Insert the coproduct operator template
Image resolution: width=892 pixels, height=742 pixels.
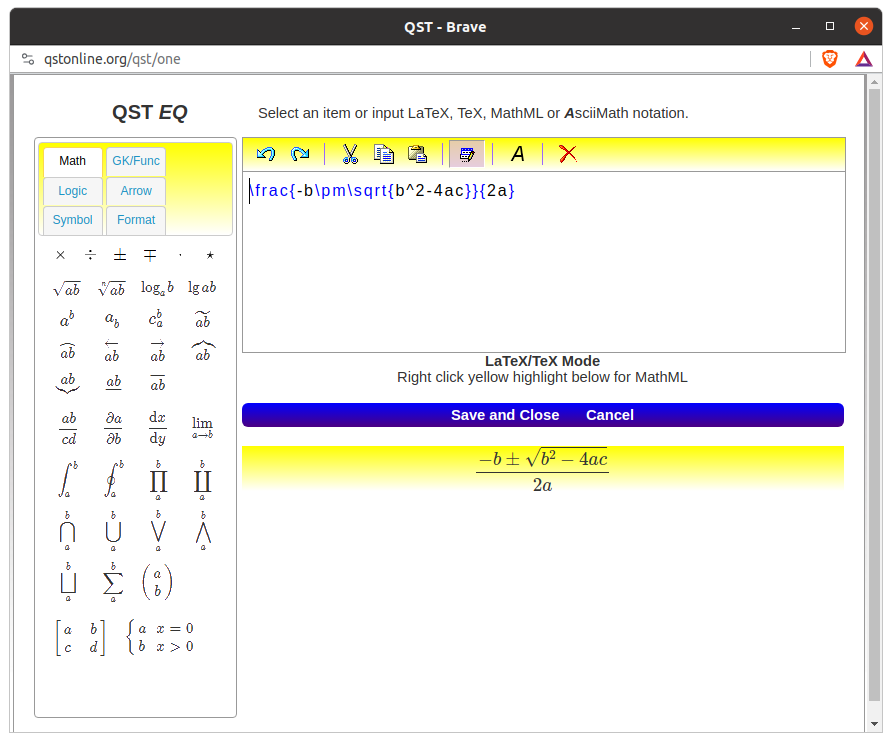203,481
